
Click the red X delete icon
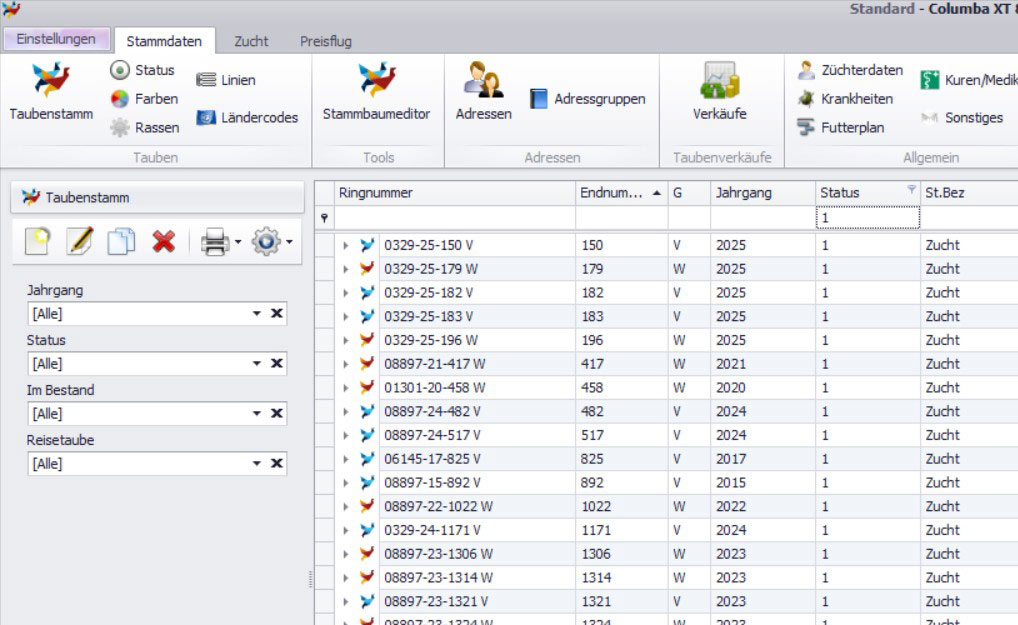(x=164, y=241)
